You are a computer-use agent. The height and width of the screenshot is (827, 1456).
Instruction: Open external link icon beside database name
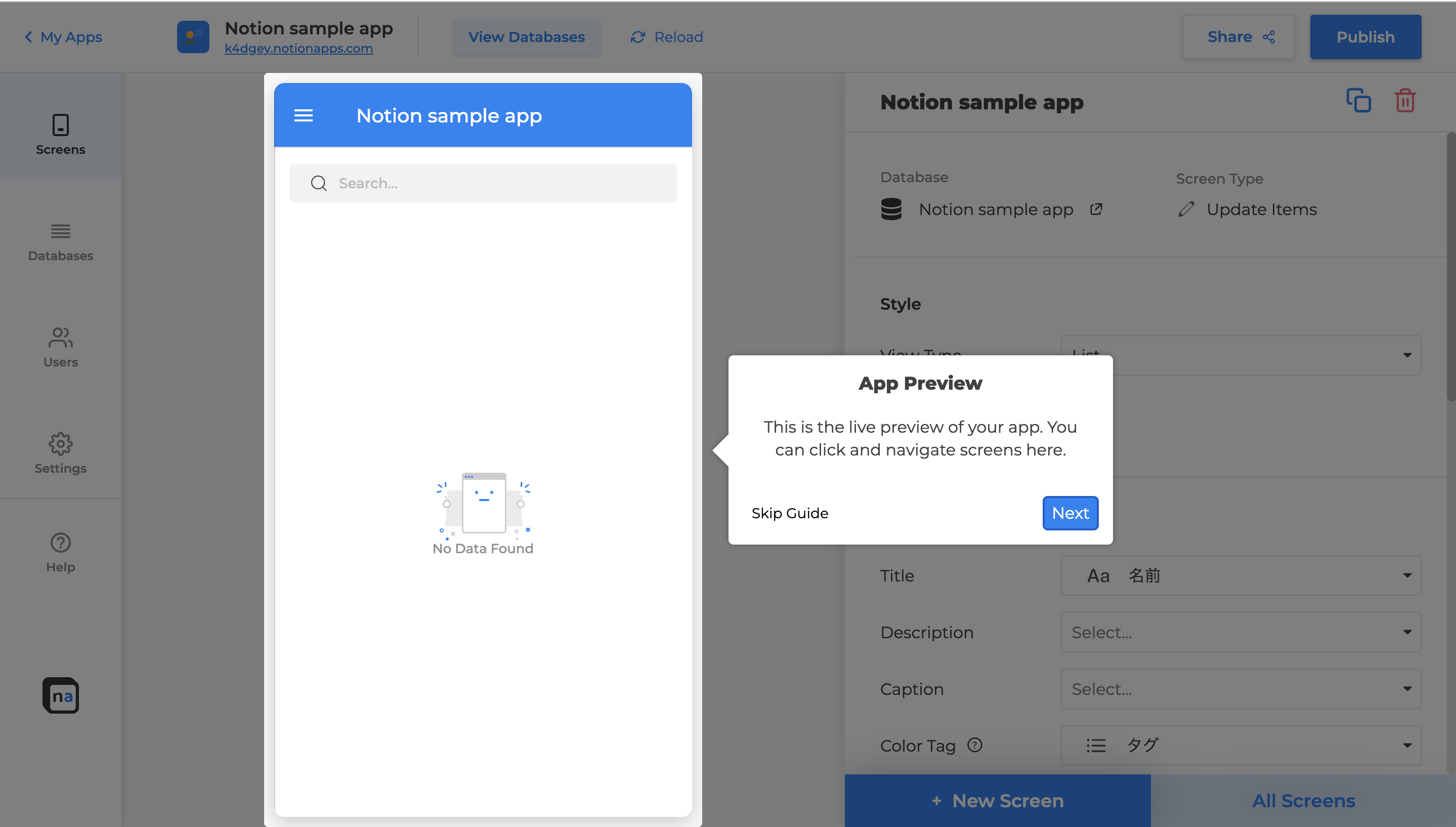1096,210
